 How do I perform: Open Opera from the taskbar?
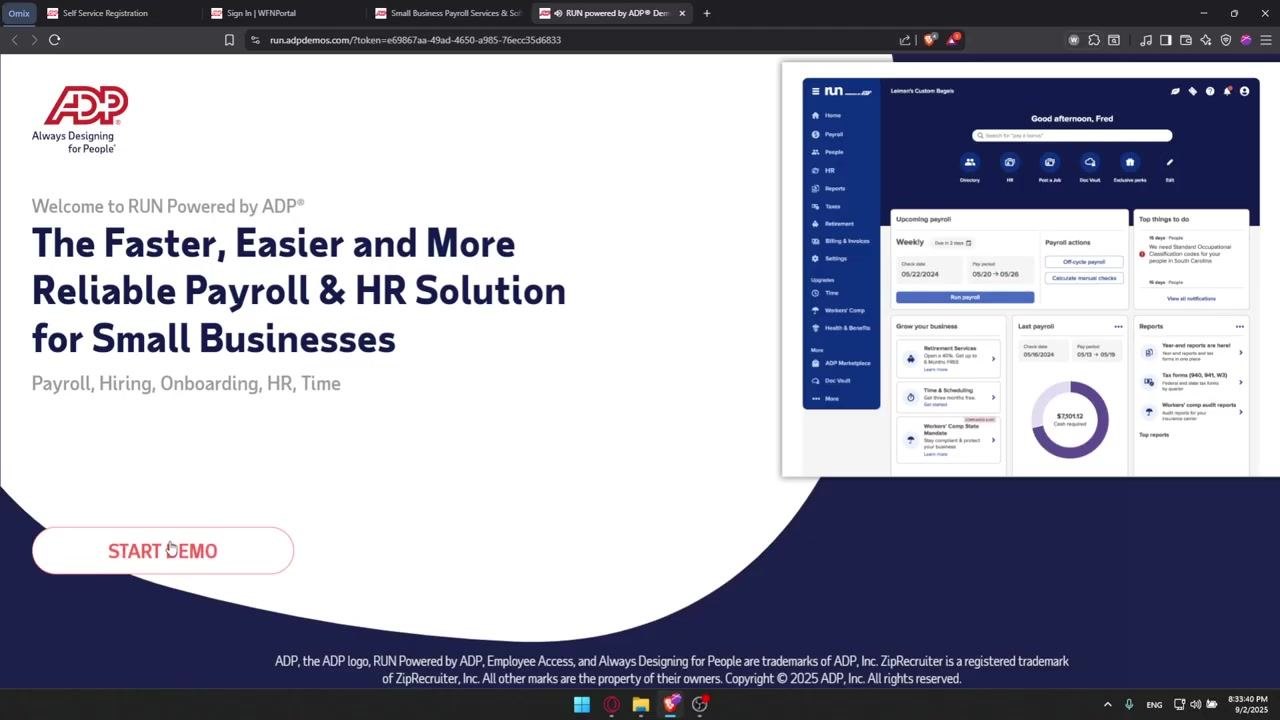tap(611, 704)
